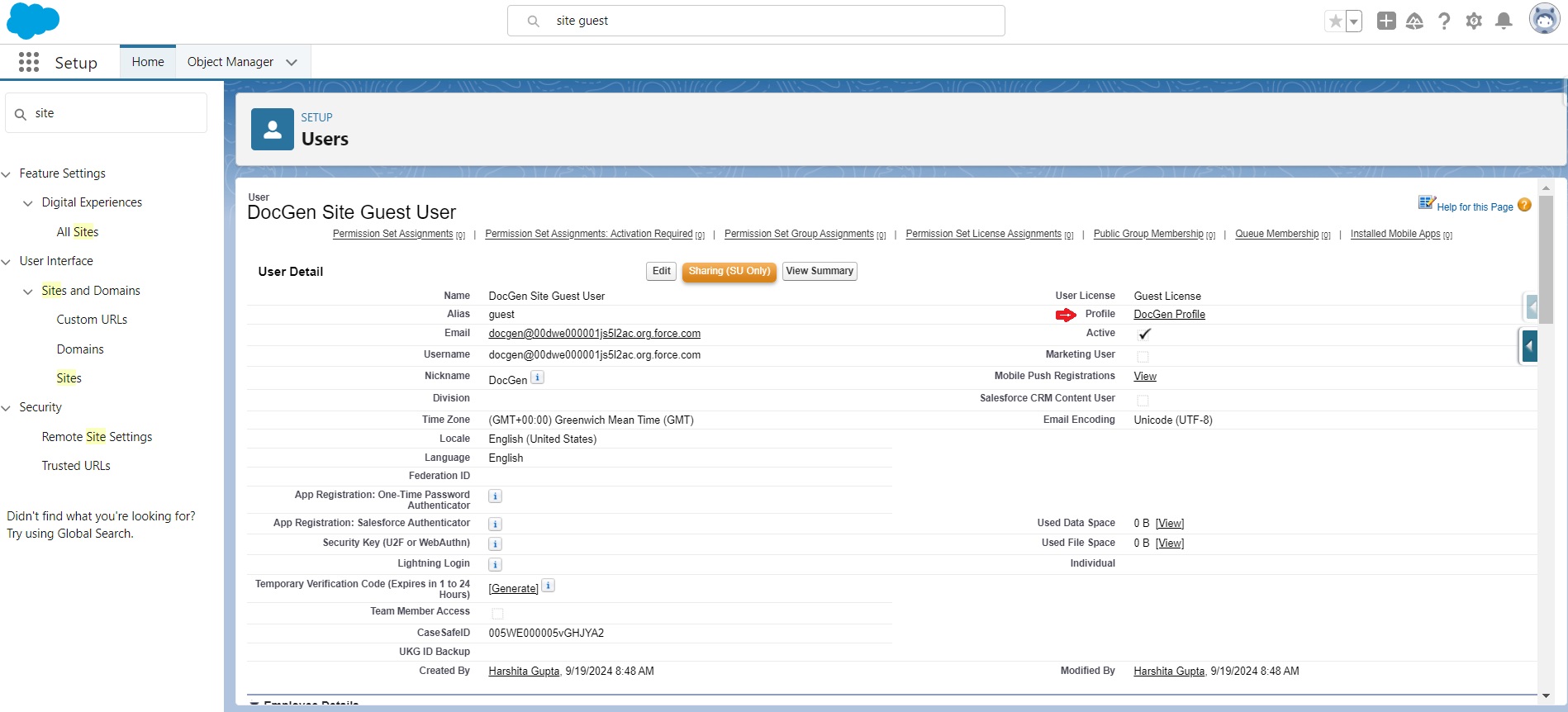Open the Trailhead guidance icon

1414,21
